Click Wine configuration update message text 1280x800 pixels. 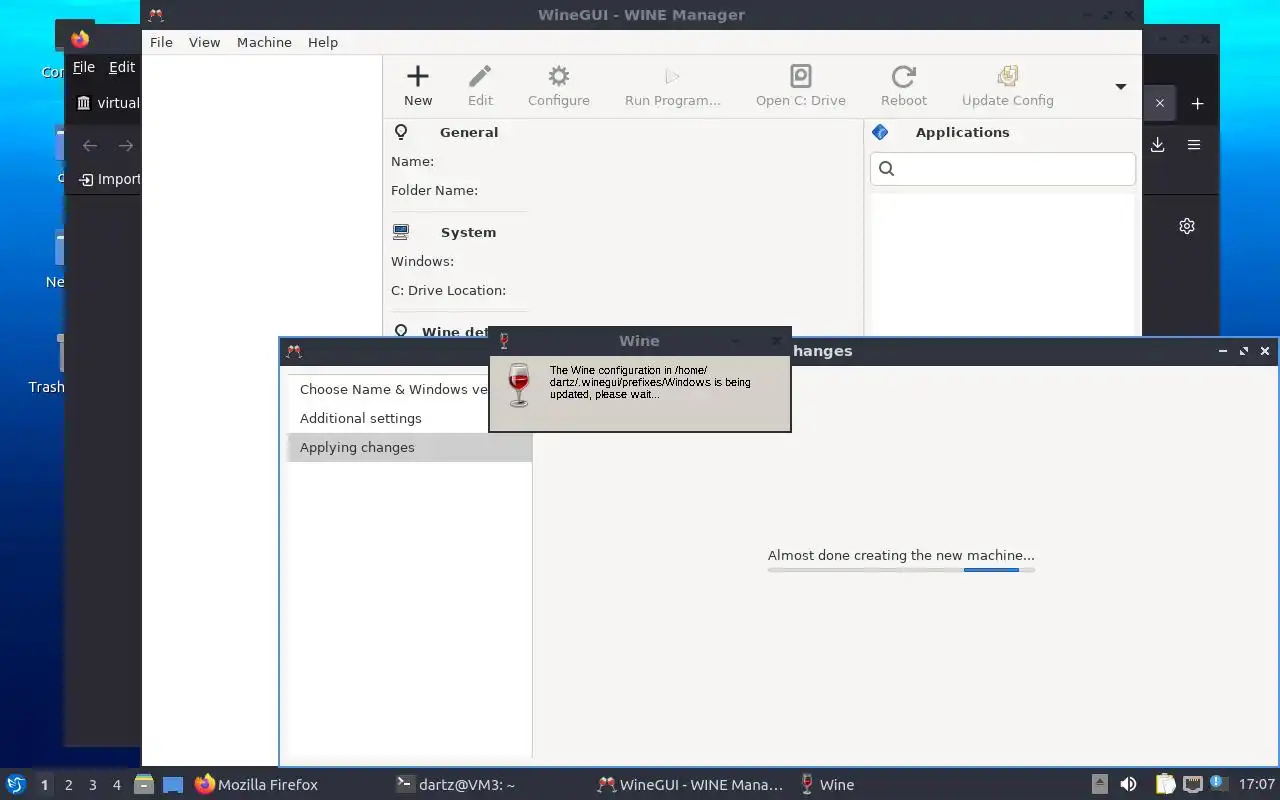tap(650, 382)
